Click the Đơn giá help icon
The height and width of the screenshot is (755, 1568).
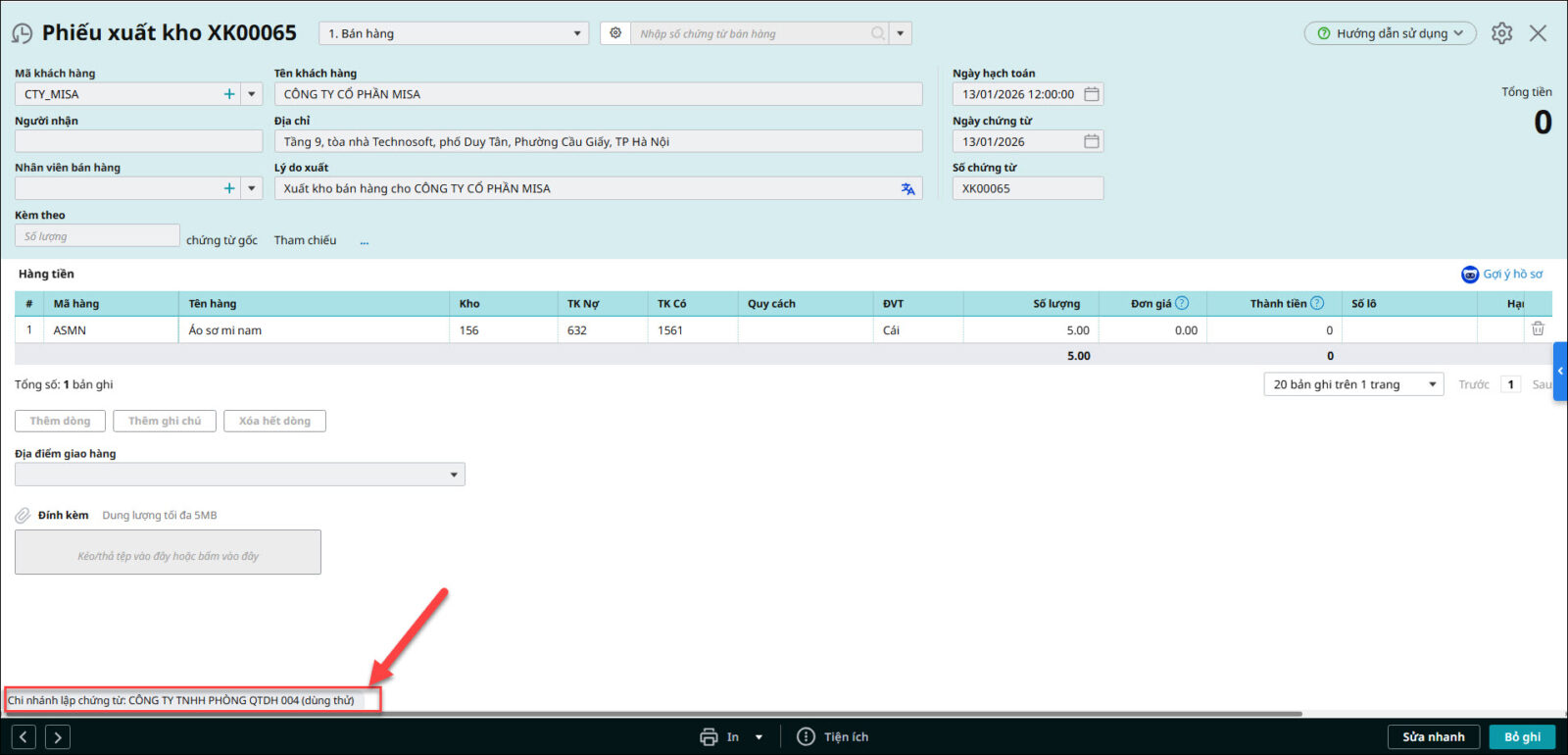(x=1182, y=304)
